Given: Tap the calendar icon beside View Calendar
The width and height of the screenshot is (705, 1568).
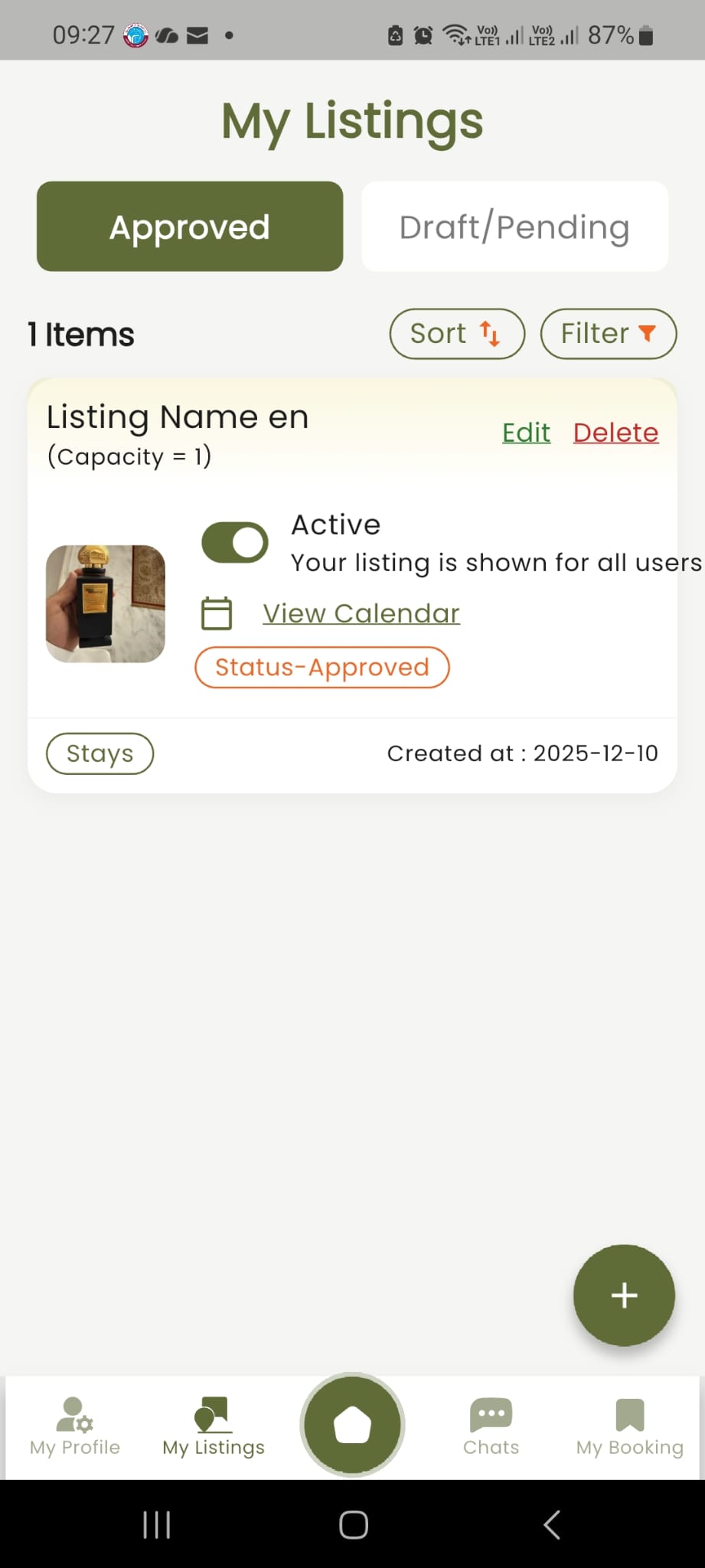Looking at the screenshot, I should click(217, 613).
